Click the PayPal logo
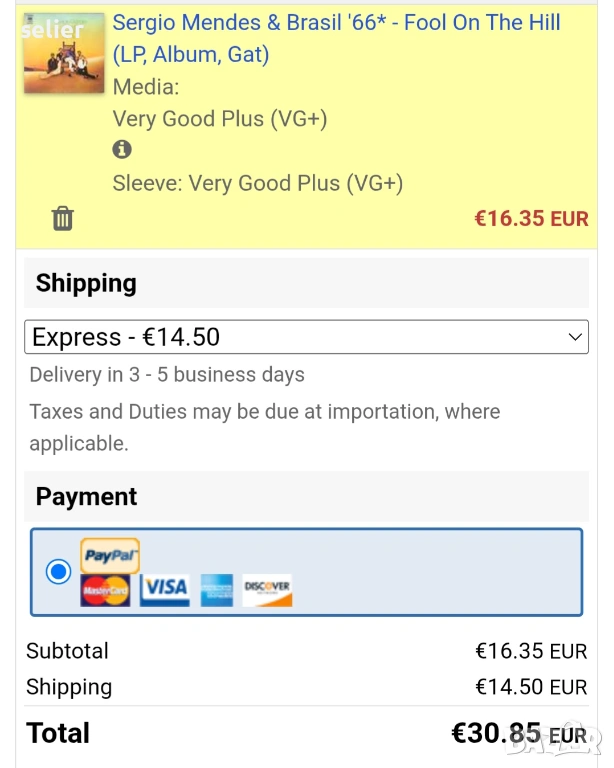Screen dimensions: 614x768 110,556
